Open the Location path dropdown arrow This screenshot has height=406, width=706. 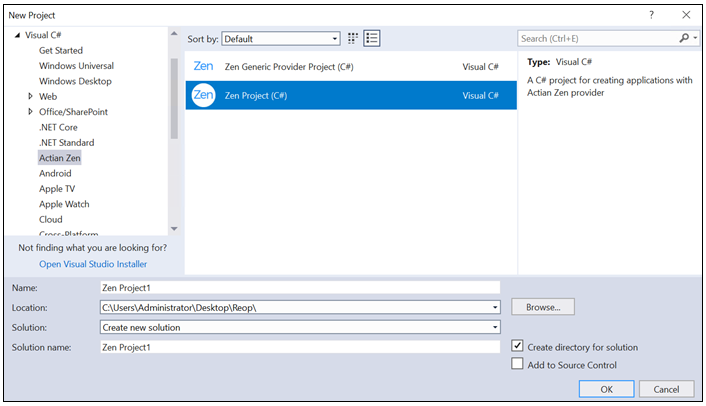[495, 307]
